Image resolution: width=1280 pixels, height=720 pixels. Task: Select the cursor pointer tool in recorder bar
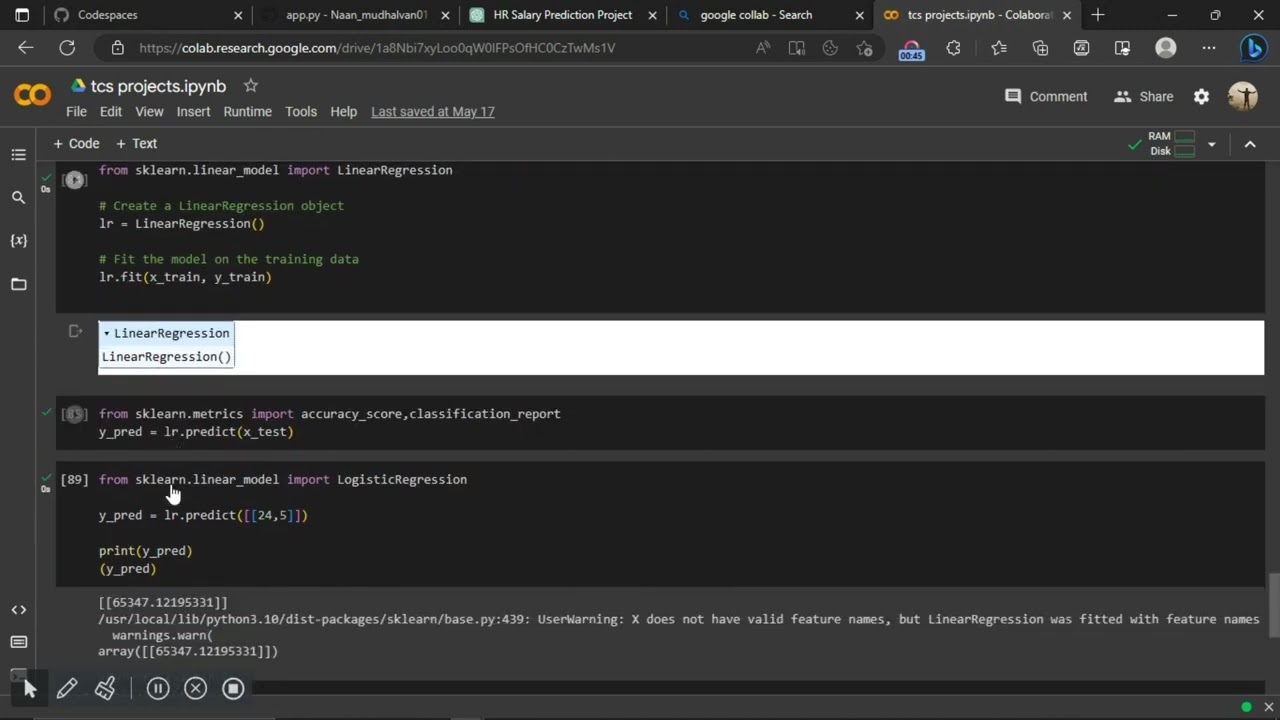[x=29, y=688]
